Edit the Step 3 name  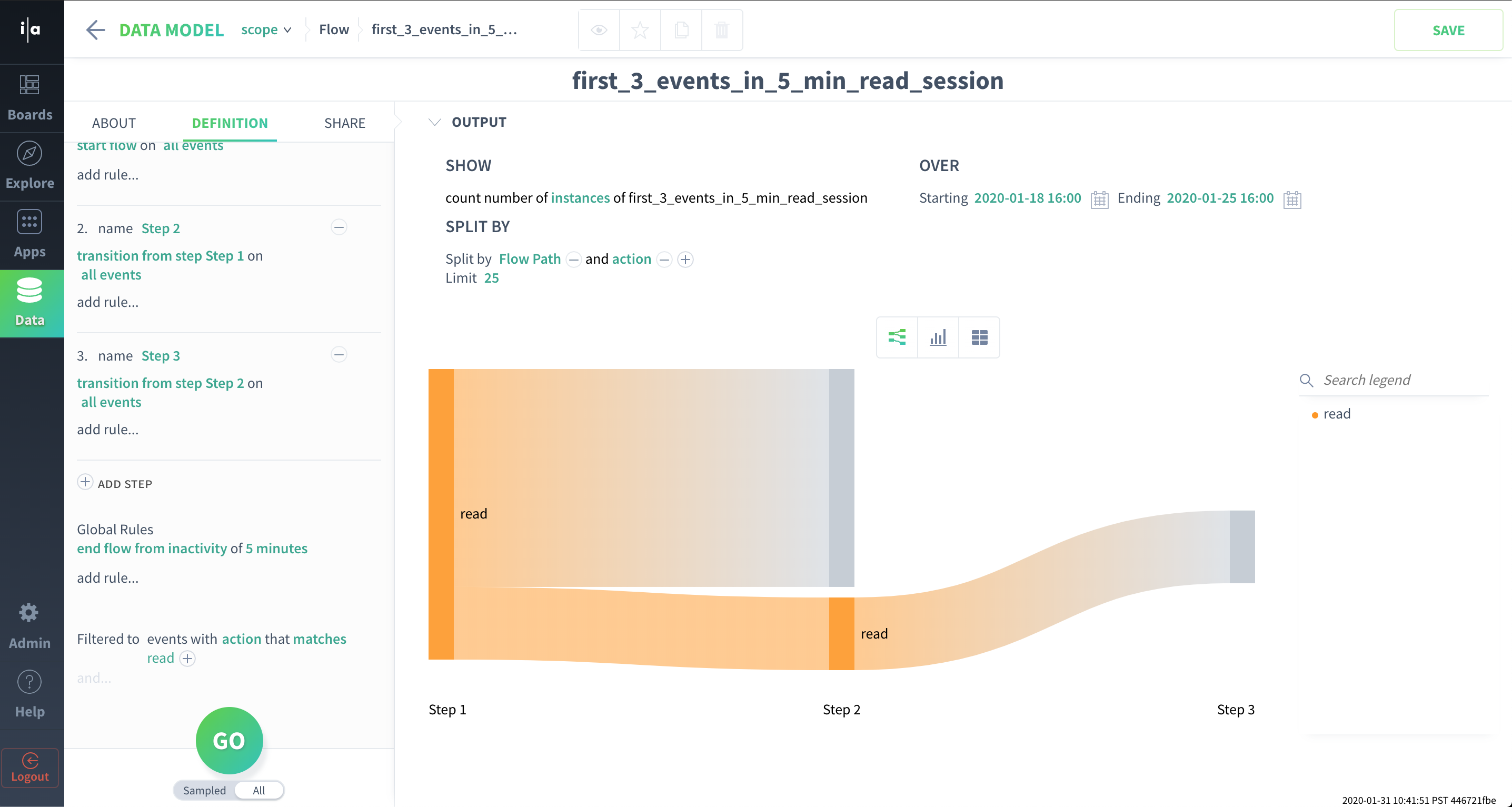pos(160,356)
